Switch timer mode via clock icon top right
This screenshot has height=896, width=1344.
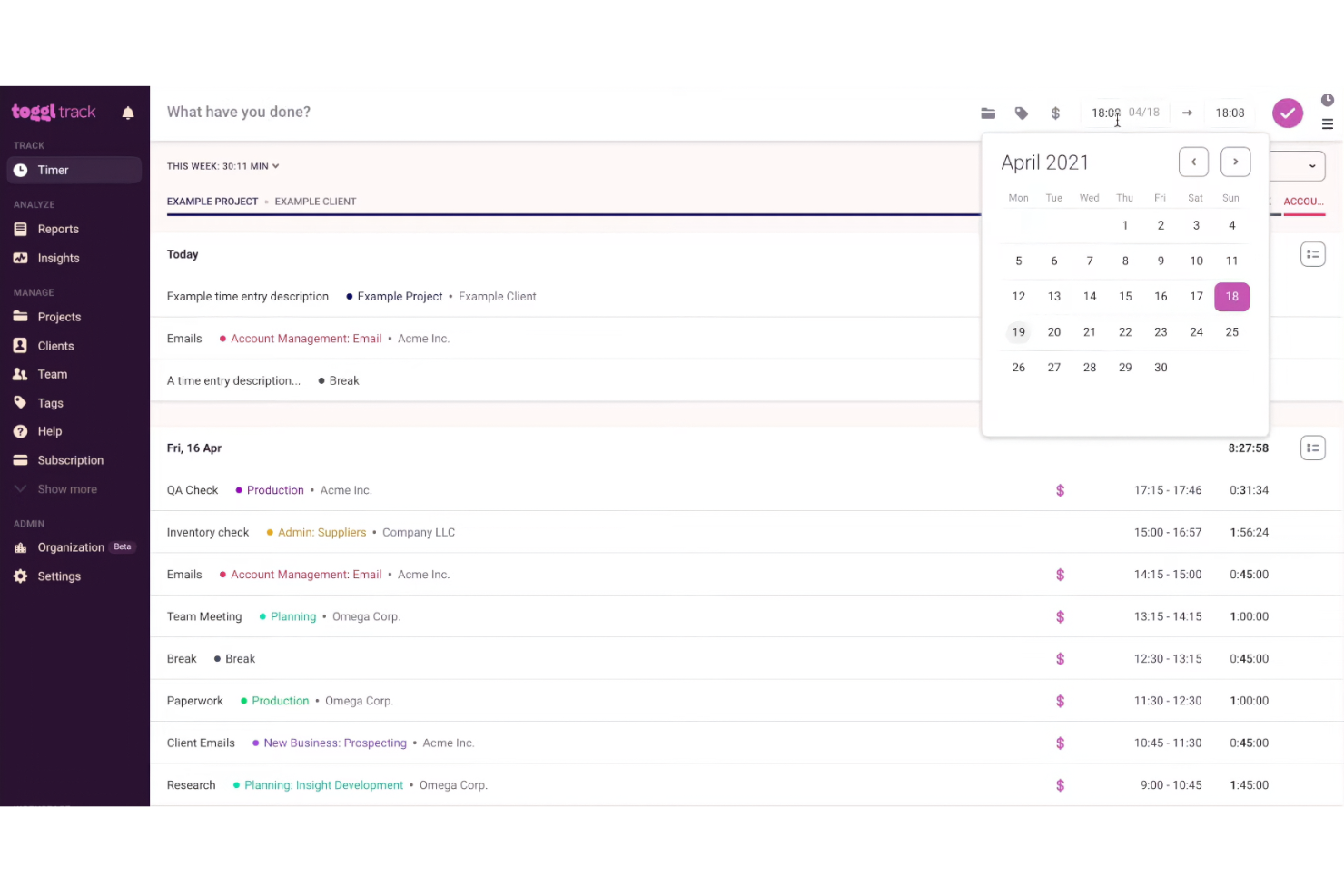point(1327,100)
